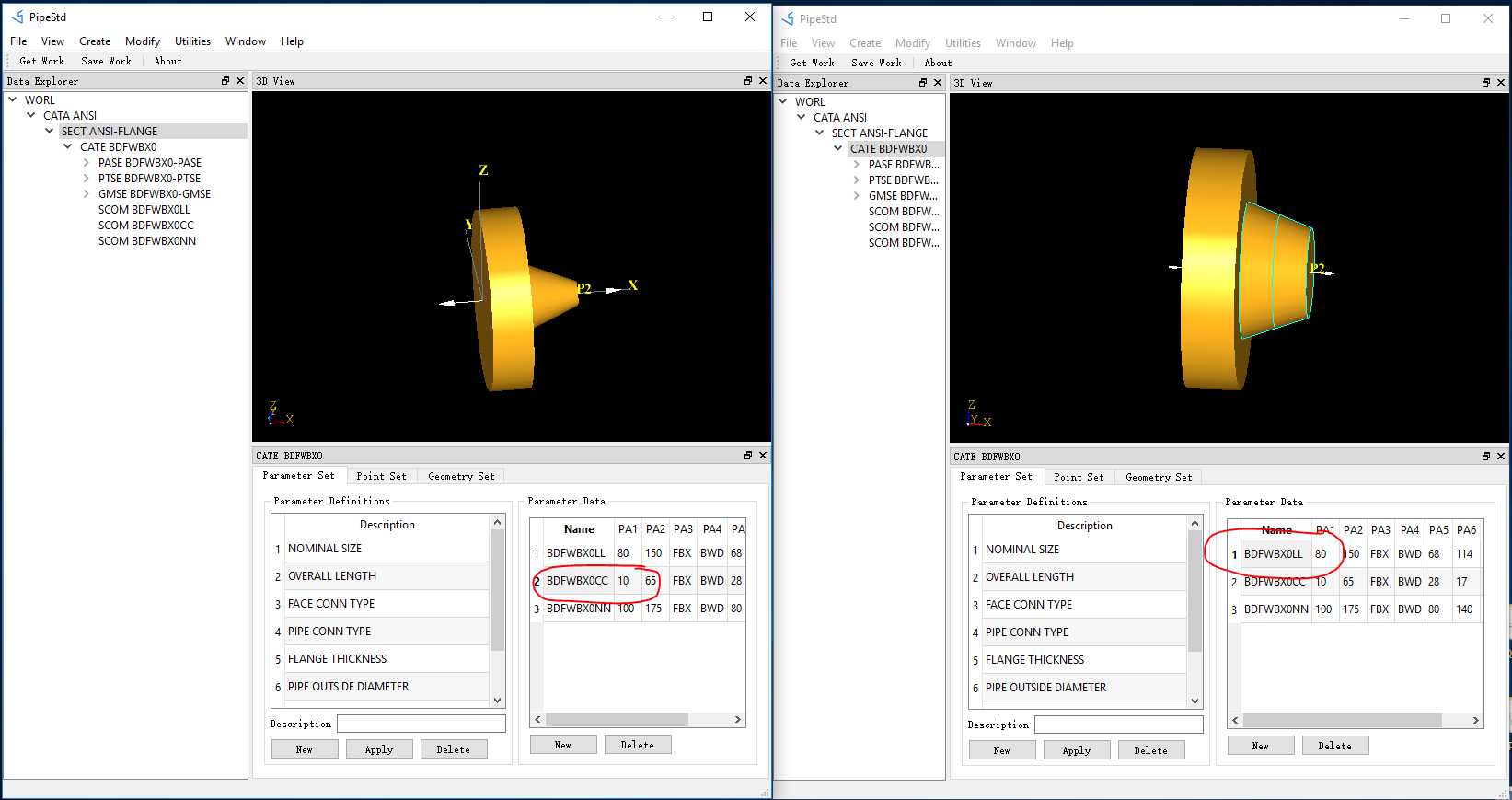The image size is (1512, 800).
Task: Click New under Parameter Data in the inactive window
Action: (x=1261, y=746)
